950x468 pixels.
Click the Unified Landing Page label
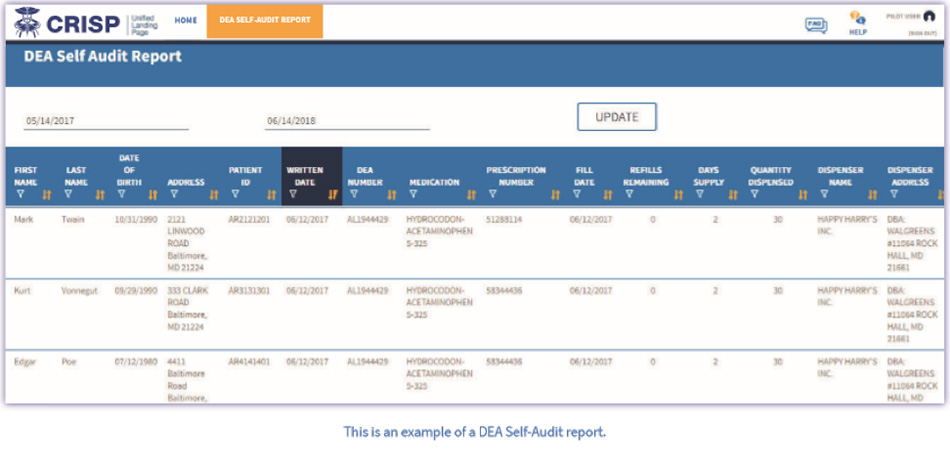click(x=143, y=24)
